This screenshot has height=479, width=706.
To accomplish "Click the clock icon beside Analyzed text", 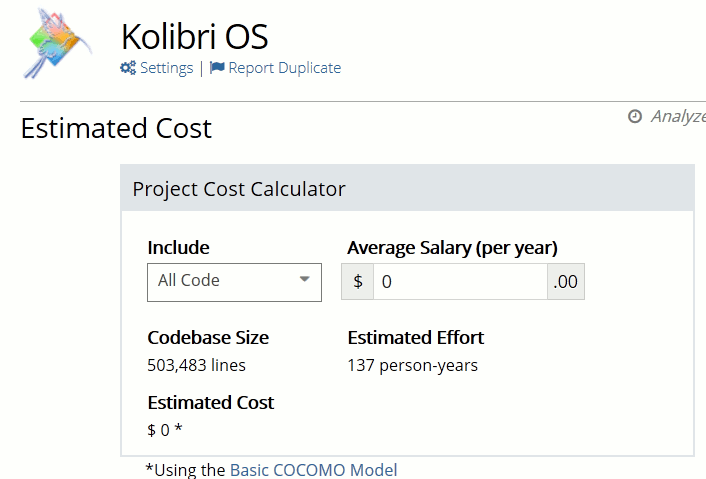I will [x=635, y=116].
